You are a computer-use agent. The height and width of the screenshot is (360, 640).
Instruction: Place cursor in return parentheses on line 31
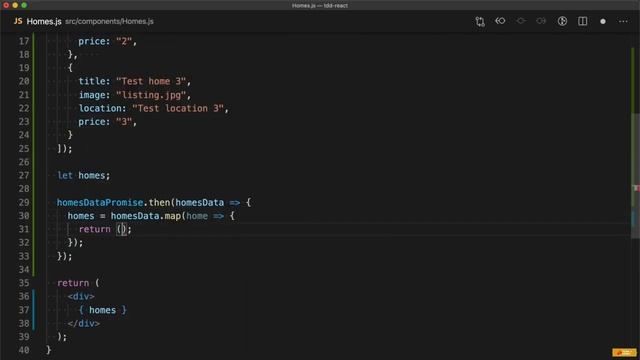[x=123, y=229]
